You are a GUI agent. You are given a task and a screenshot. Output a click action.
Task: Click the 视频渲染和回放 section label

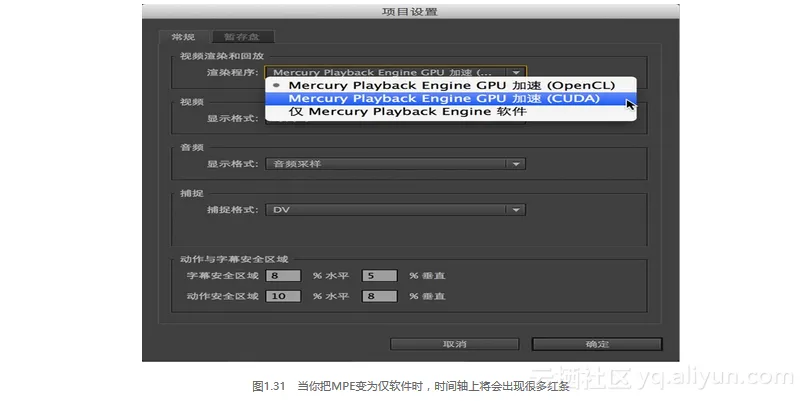(222, 56)
